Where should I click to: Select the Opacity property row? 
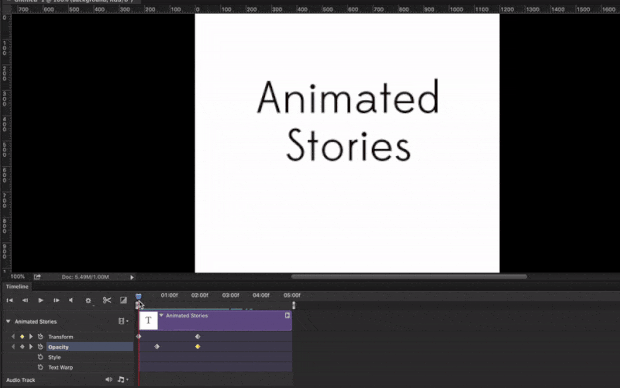pyautogui.click(x=89, y=347)
